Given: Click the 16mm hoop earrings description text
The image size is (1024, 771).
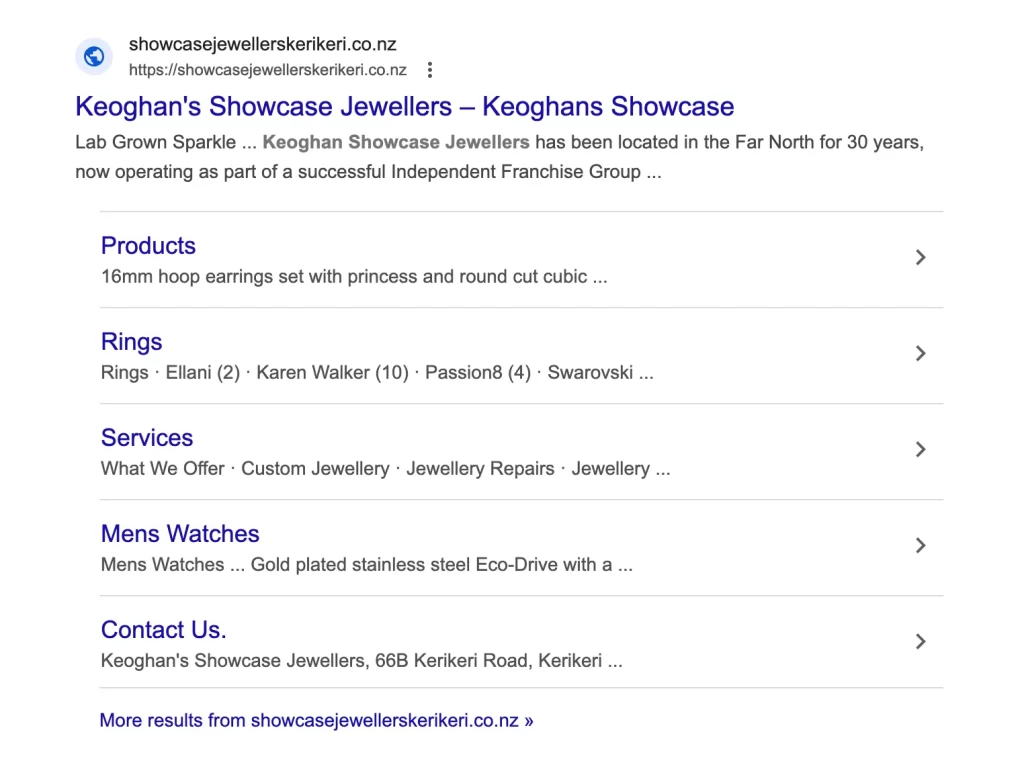Looking at the screenshot, I should pos(354,276).
